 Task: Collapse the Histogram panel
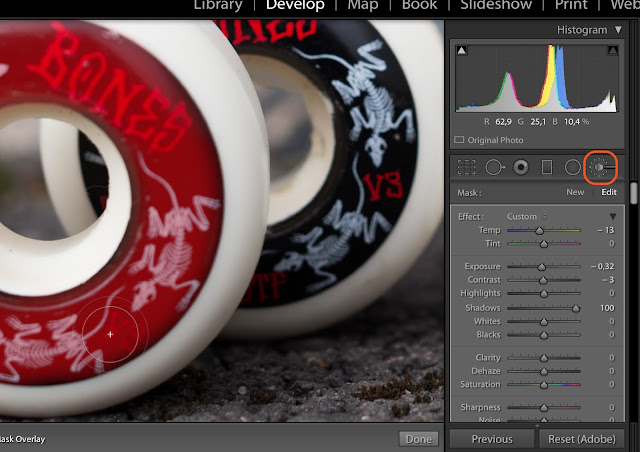618,30
